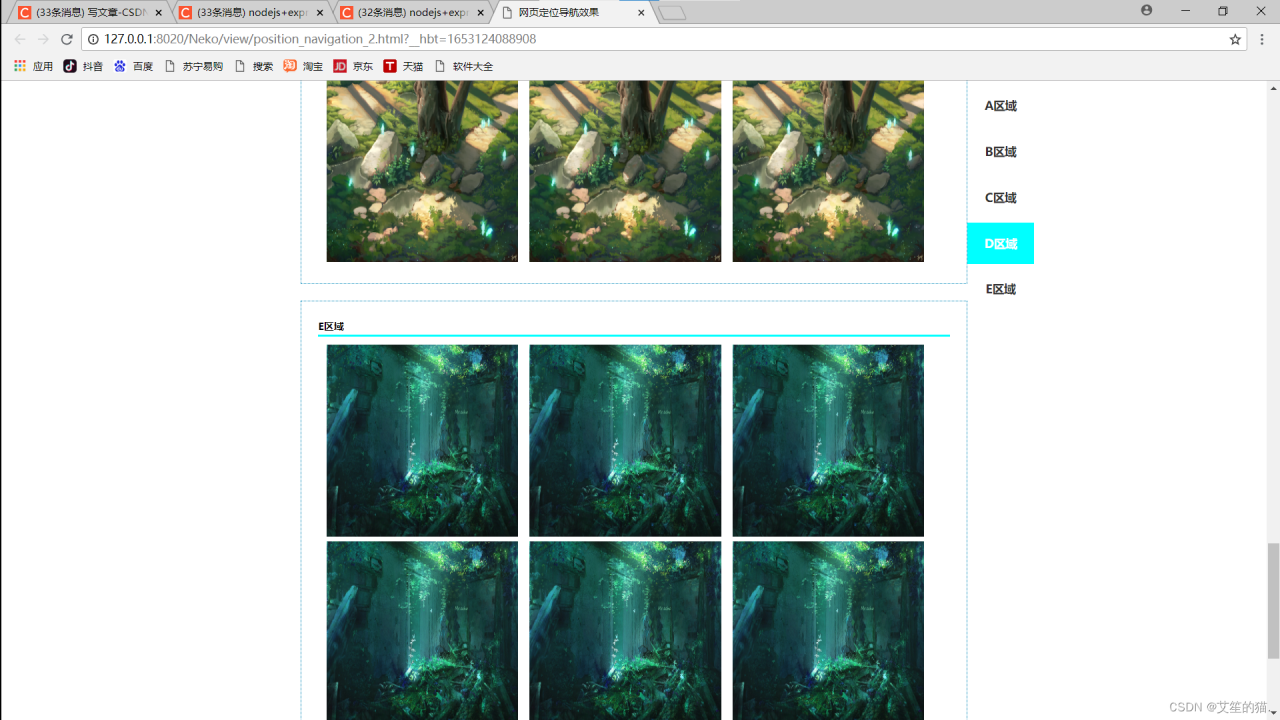Jump to C区域 in side navigation
The height and width of the screenshot is (720, 1280).
(x=1000, y=198)
